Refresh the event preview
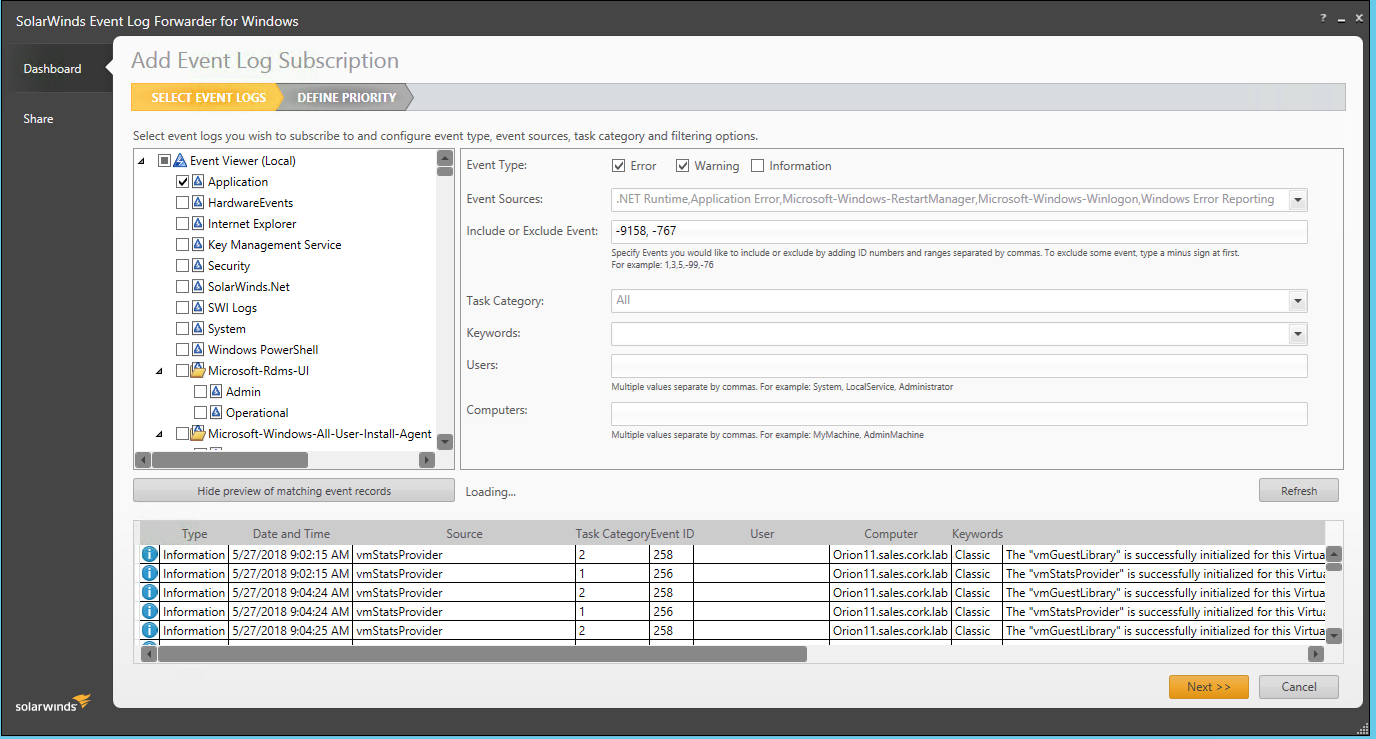This screenshot has width=1376, height=739. tap(1299, 491)
